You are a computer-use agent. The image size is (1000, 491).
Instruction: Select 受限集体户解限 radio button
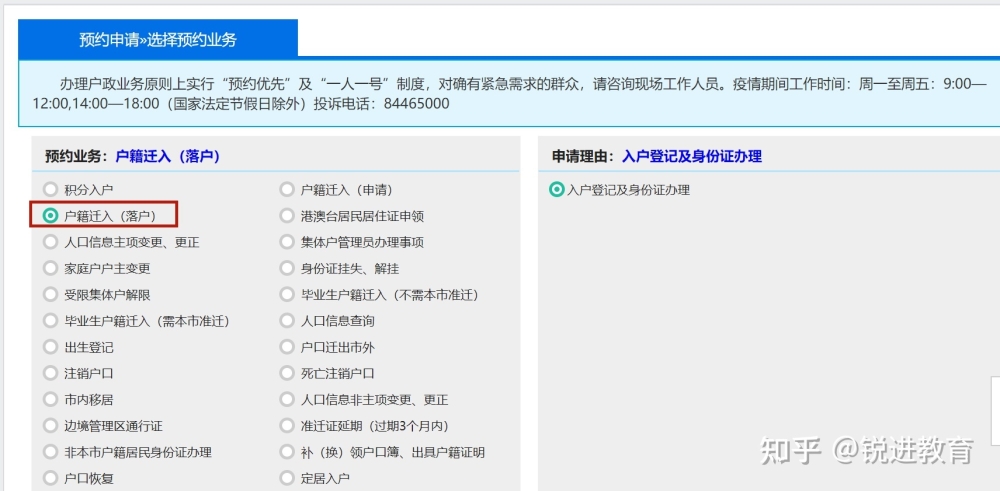tap(50, 295)
